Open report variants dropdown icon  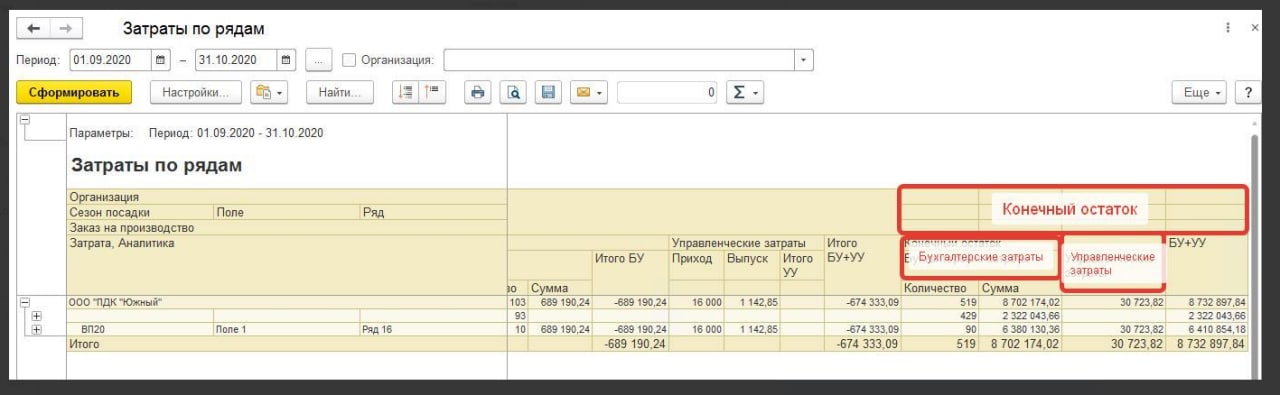pyautogui.click(x=269, y=92)
